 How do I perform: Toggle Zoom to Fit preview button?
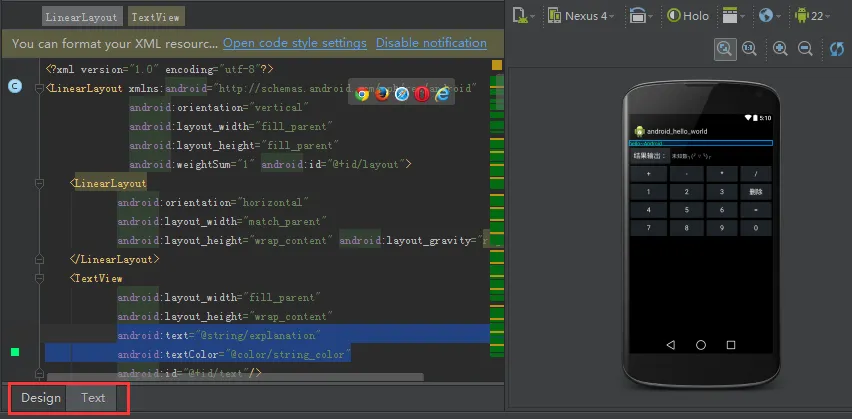click(725, 49)
